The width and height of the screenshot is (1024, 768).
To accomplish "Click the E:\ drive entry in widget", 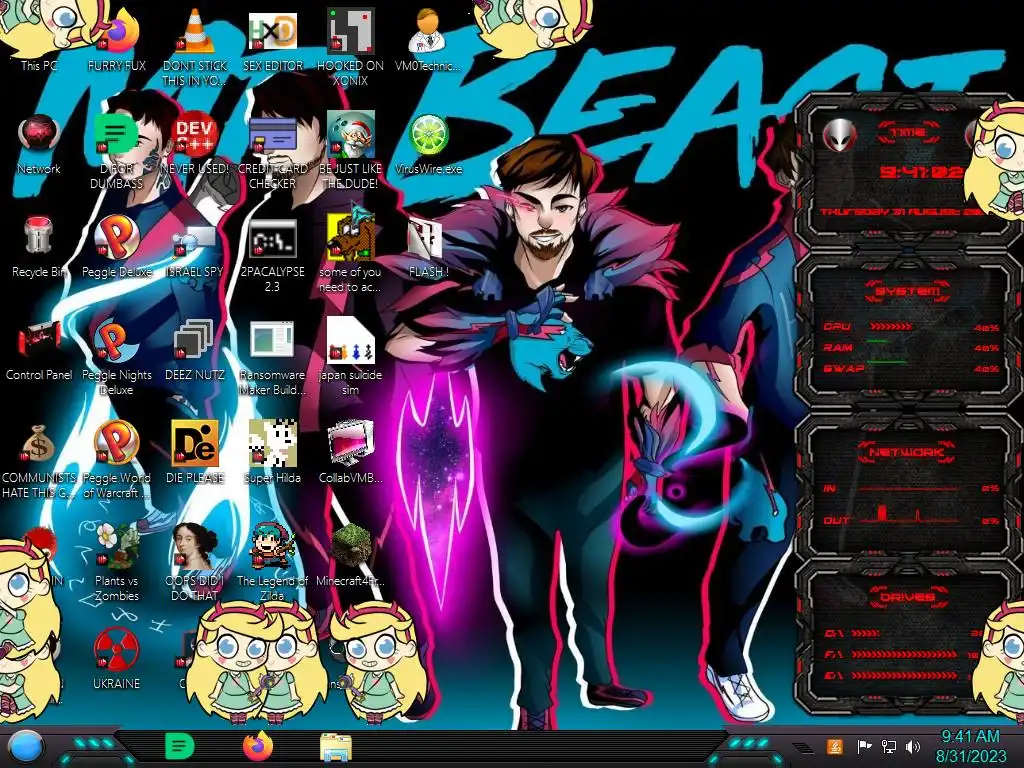I will pos(890,675).
